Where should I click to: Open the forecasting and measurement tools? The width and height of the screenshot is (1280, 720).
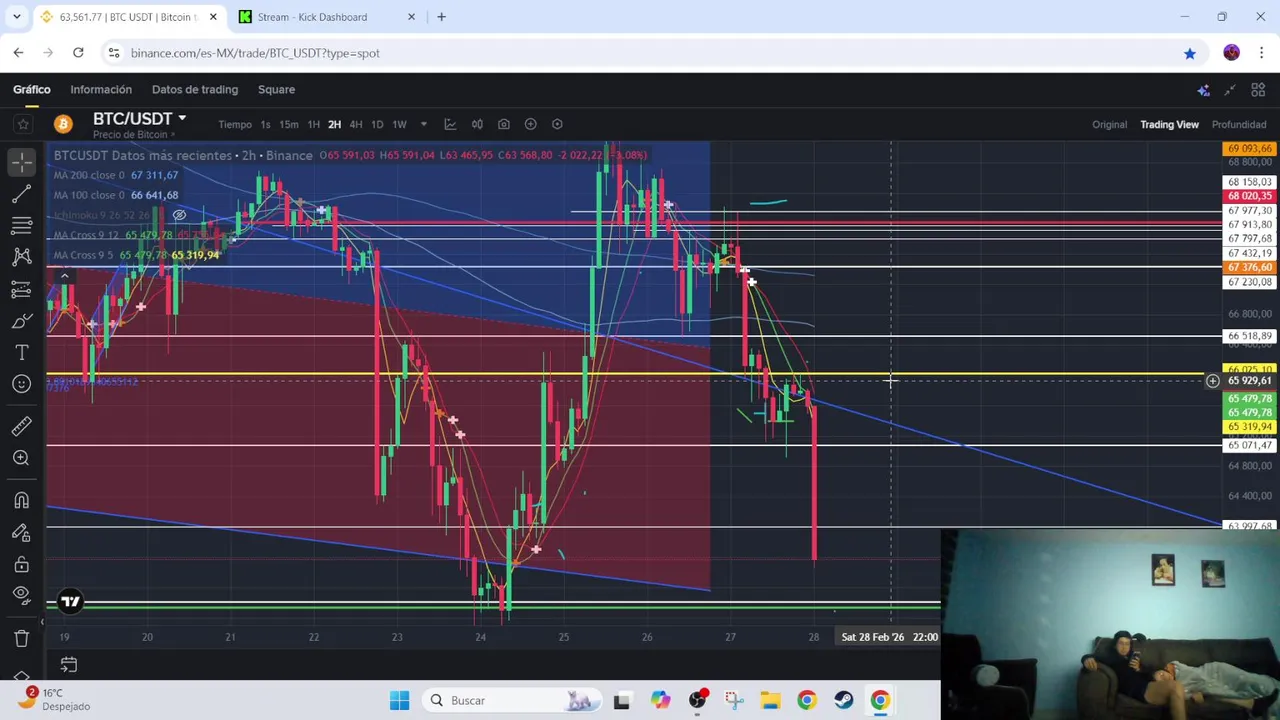(22, 289)
